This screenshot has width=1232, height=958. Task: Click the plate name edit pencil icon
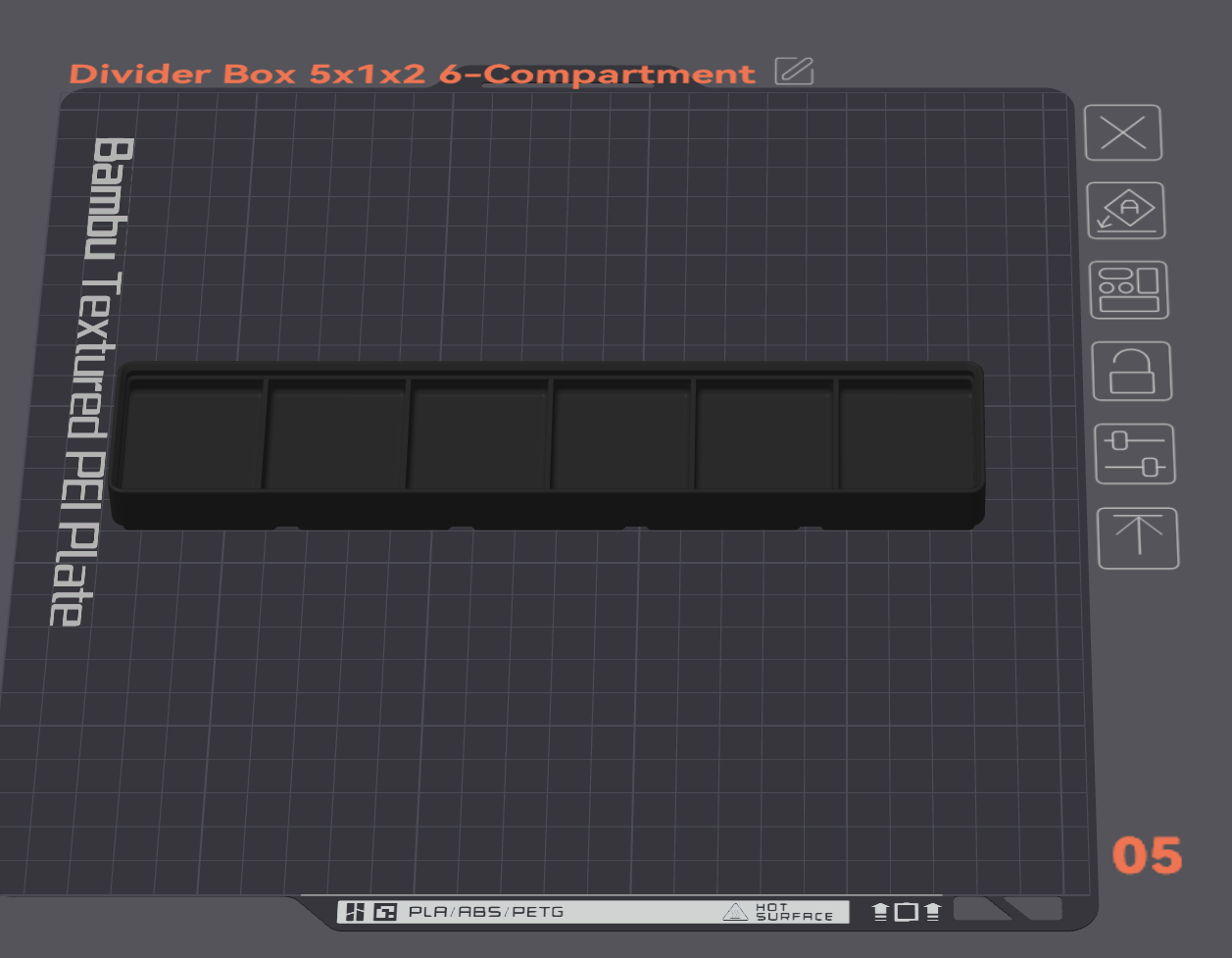click(794, 72)
